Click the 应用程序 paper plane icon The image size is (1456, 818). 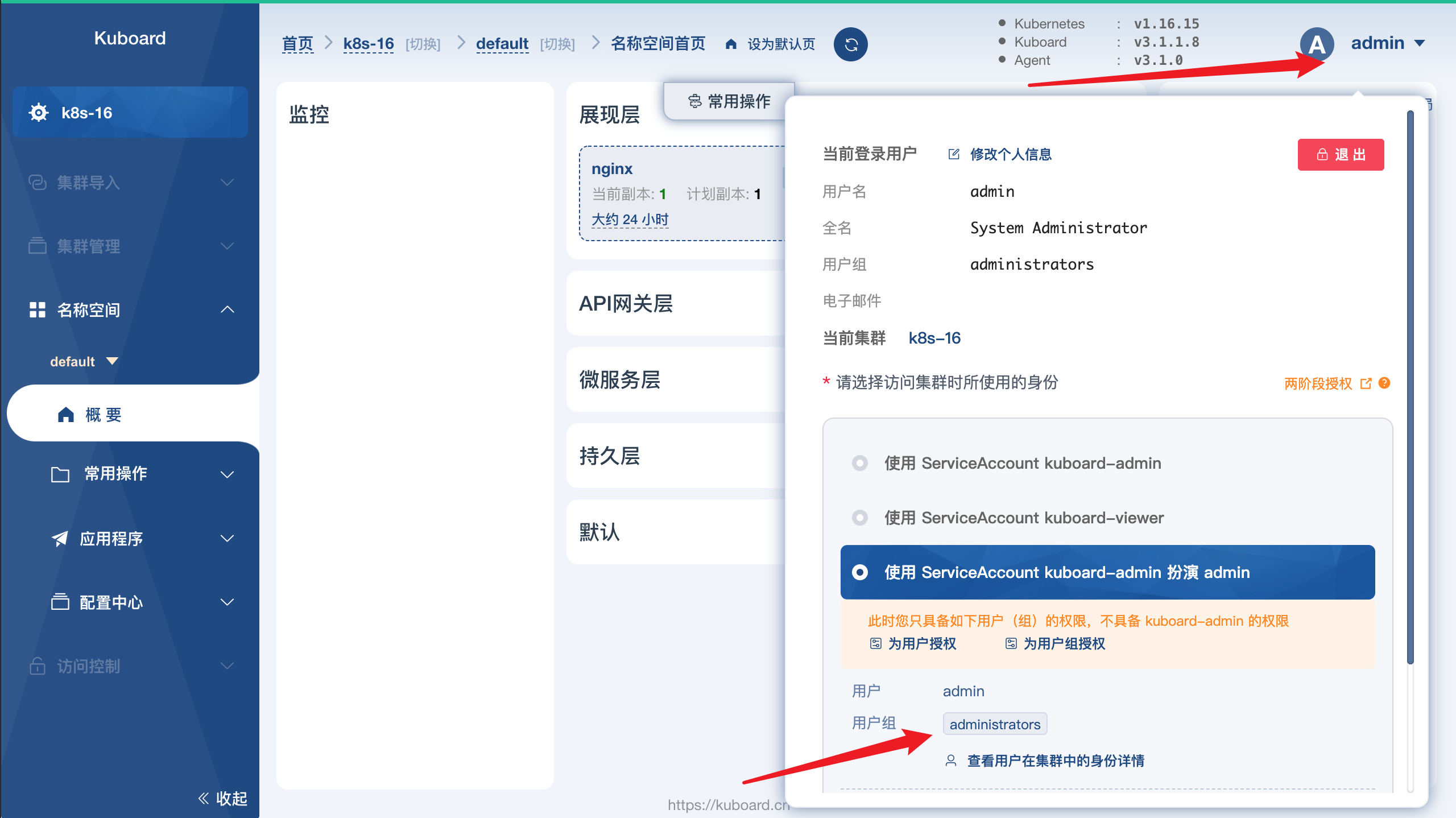[60, 538]
